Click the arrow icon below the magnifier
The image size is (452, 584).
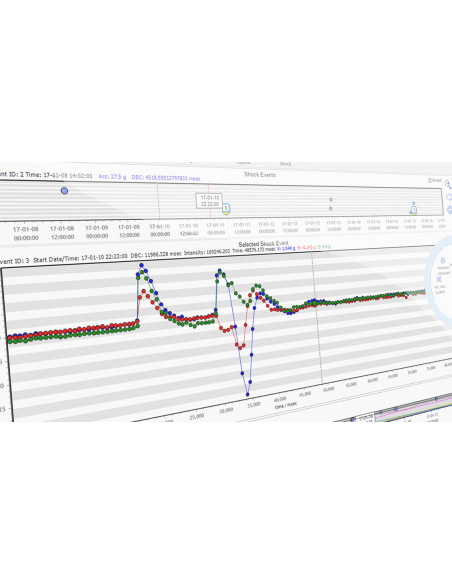(x=449, y=197)
